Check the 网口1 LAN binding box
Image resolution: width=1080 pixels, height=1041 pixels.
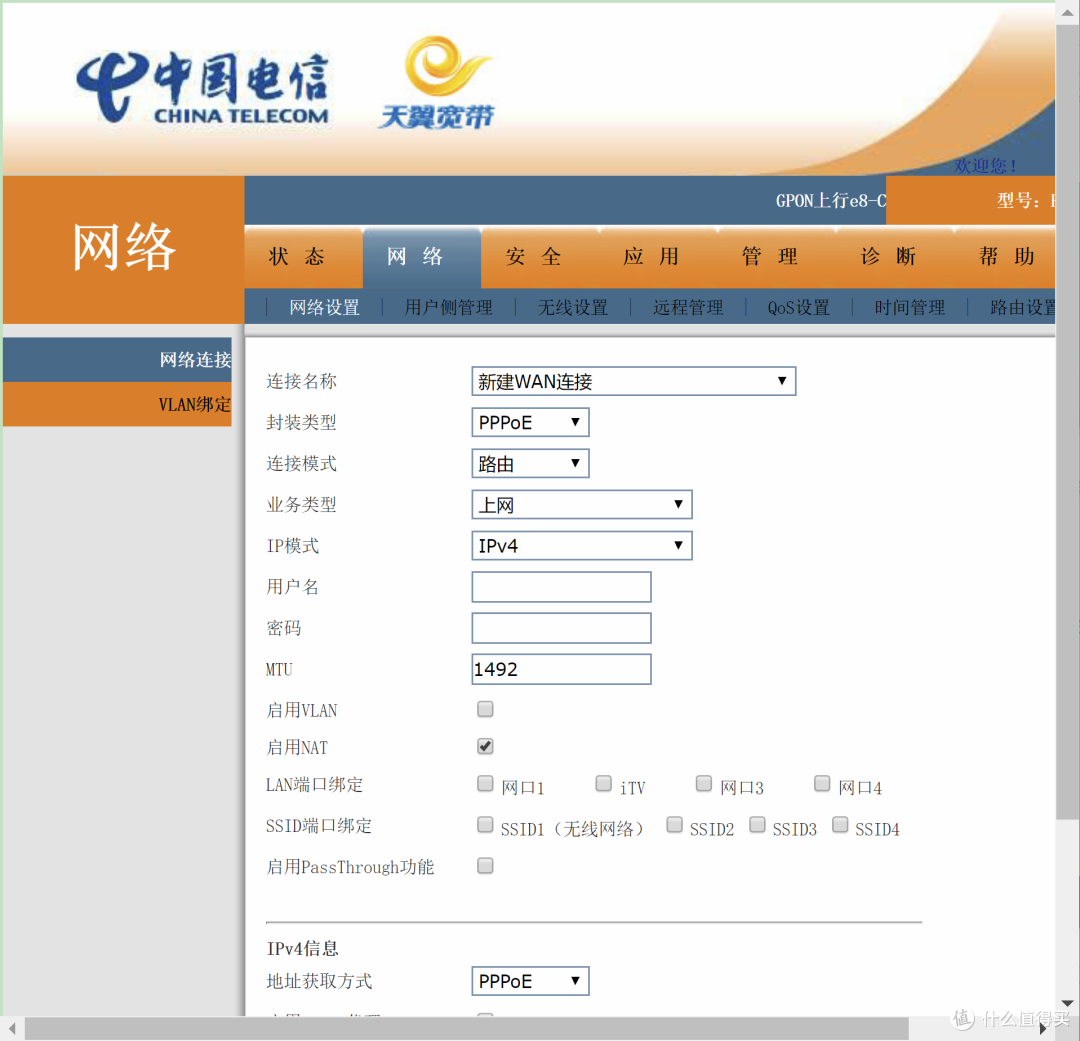click(486, 783)
